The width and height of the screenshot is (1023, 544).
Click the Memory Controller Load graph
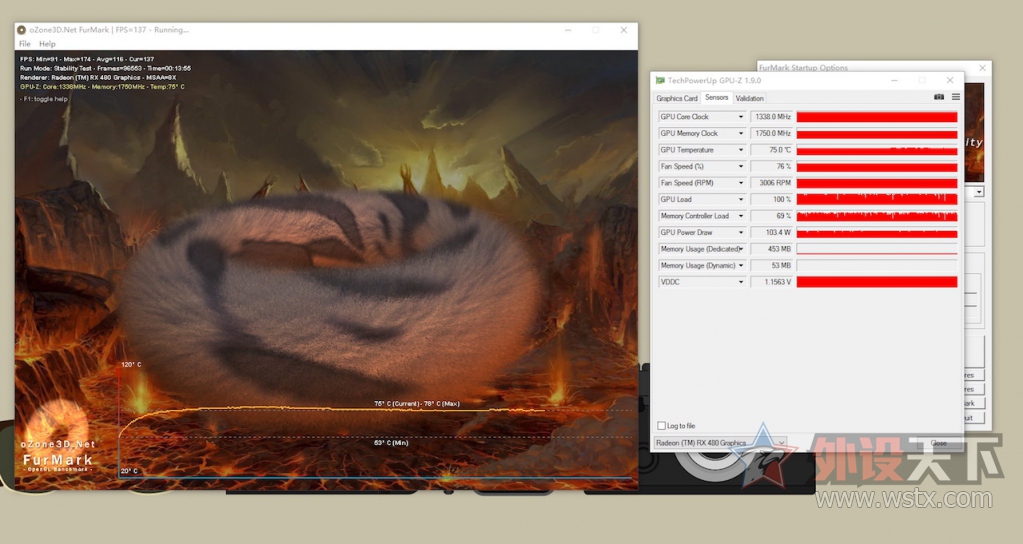[x=877, y=216]
